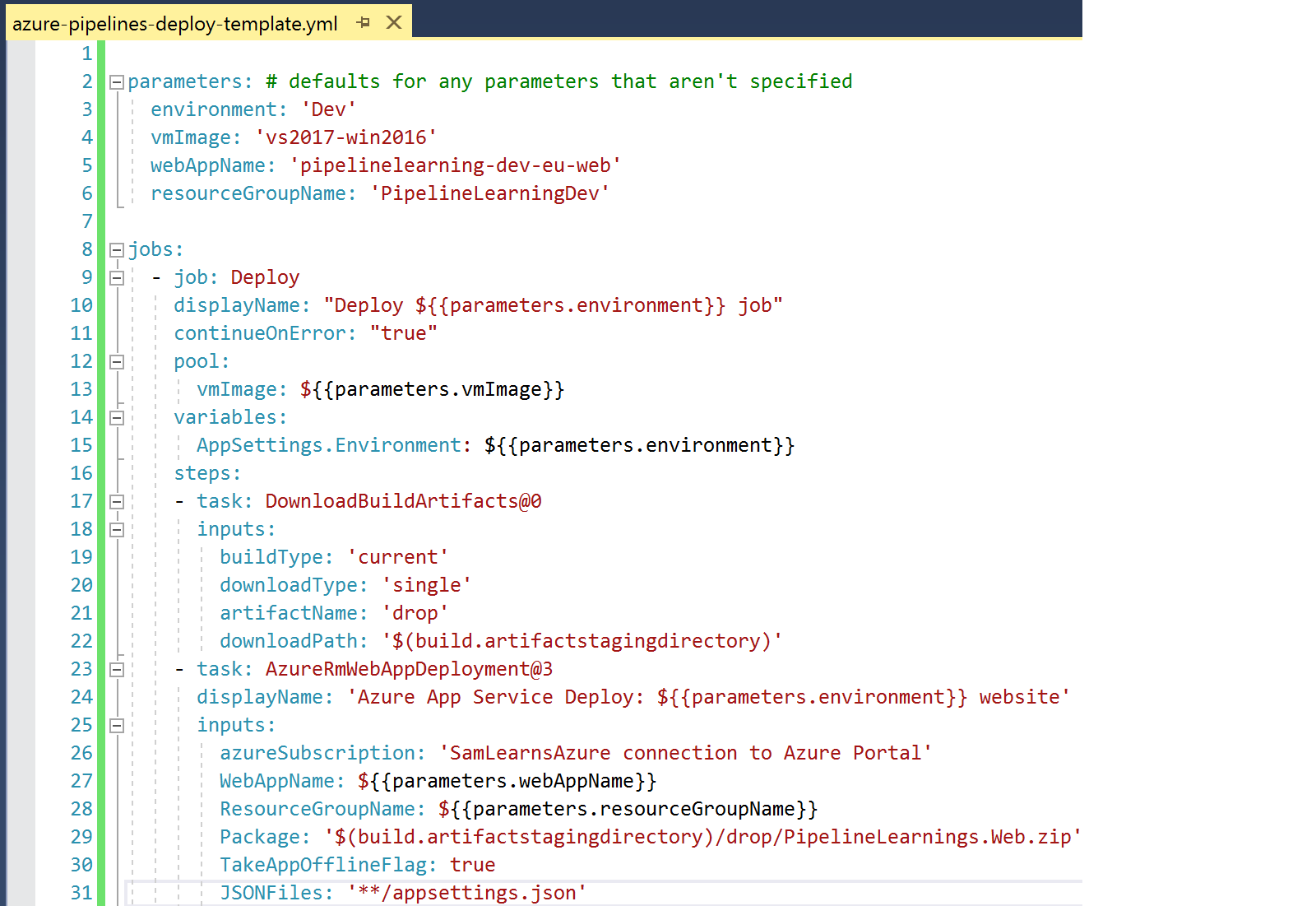Image resolution: width=1316 pixels, height=906 pixels.
Task: Collapse the Deploy job block on line 9
Action: [x=117, y=278]
